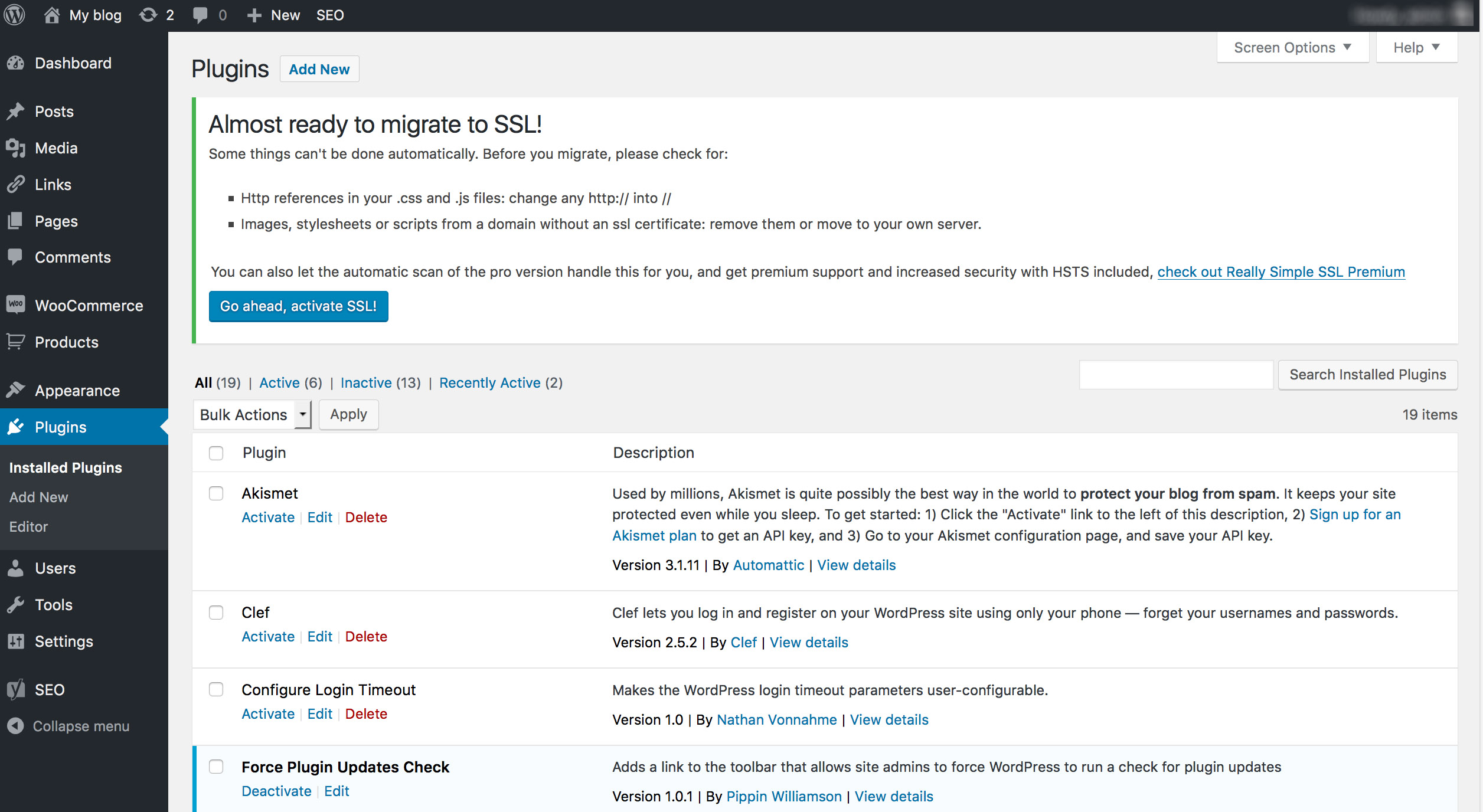Screen dimensions: 1483x812
Task: Click the Tools wrench icon in sidebar
Action: coord(16,604)
